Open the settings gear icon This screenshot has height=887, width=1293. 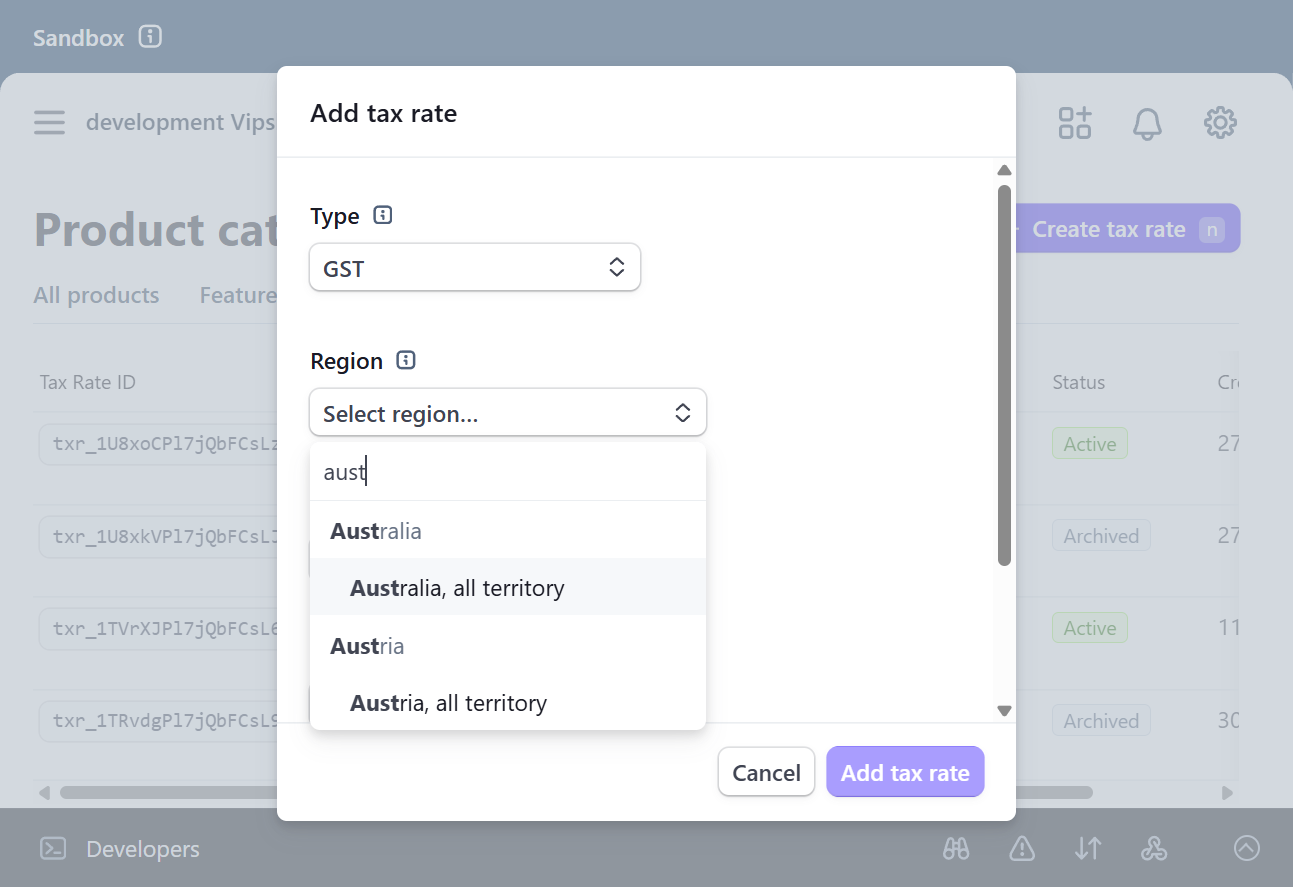(x=1220, y=123)
